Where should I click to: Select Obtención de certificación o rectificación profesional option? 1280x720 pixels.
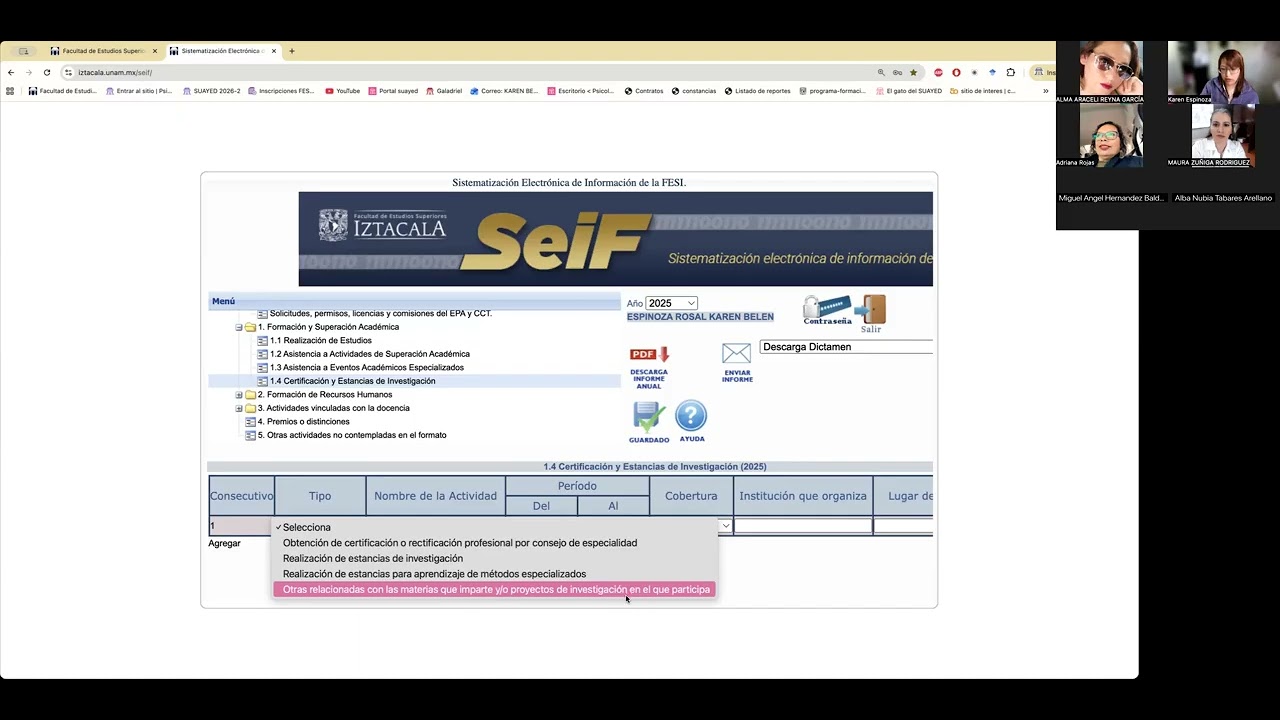[x=494, y=543]
